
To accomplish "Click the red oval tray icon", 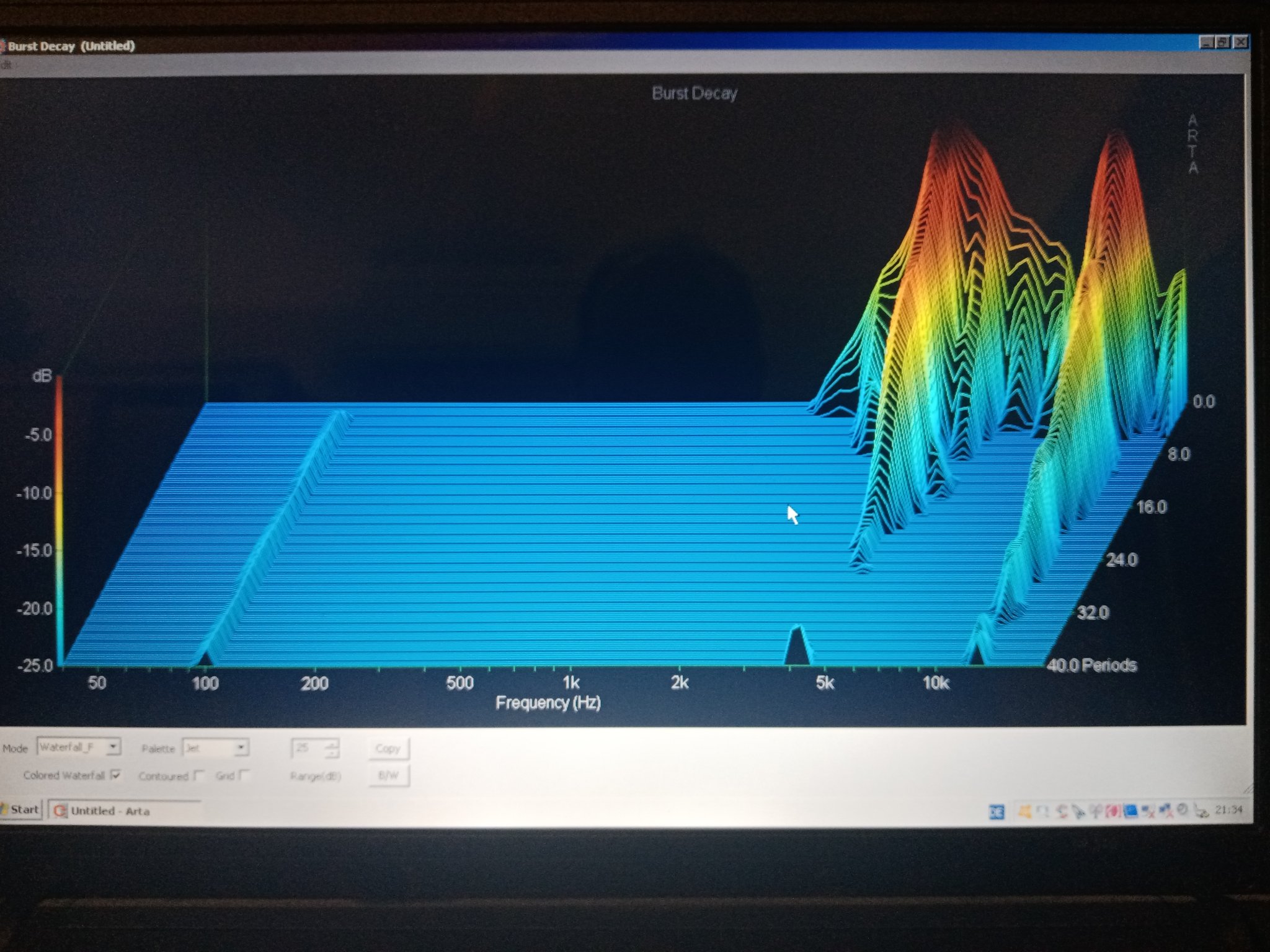I will coord(1113,811).
